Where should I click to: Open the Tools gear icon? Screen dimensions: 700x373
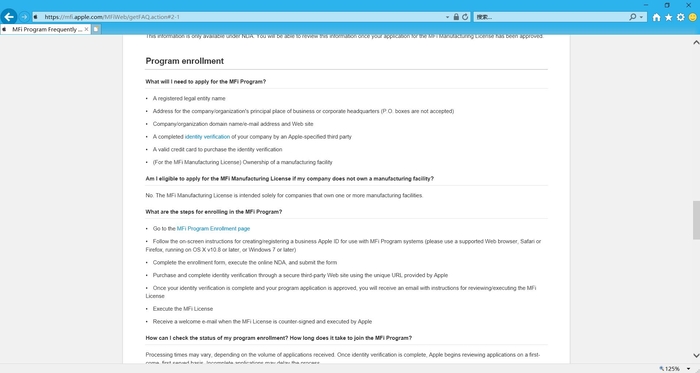(x=680, y=17)
